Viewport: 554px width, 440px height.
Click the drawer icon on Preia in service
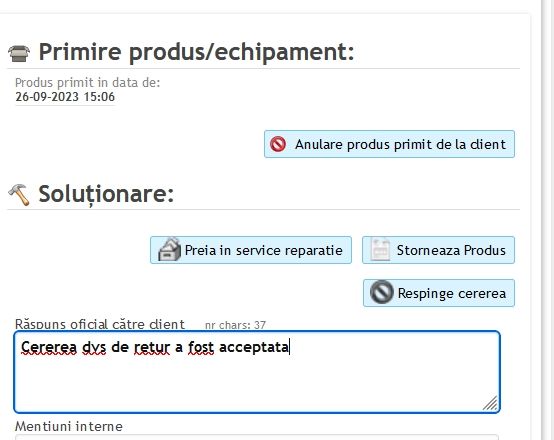[x=169, y=250]
